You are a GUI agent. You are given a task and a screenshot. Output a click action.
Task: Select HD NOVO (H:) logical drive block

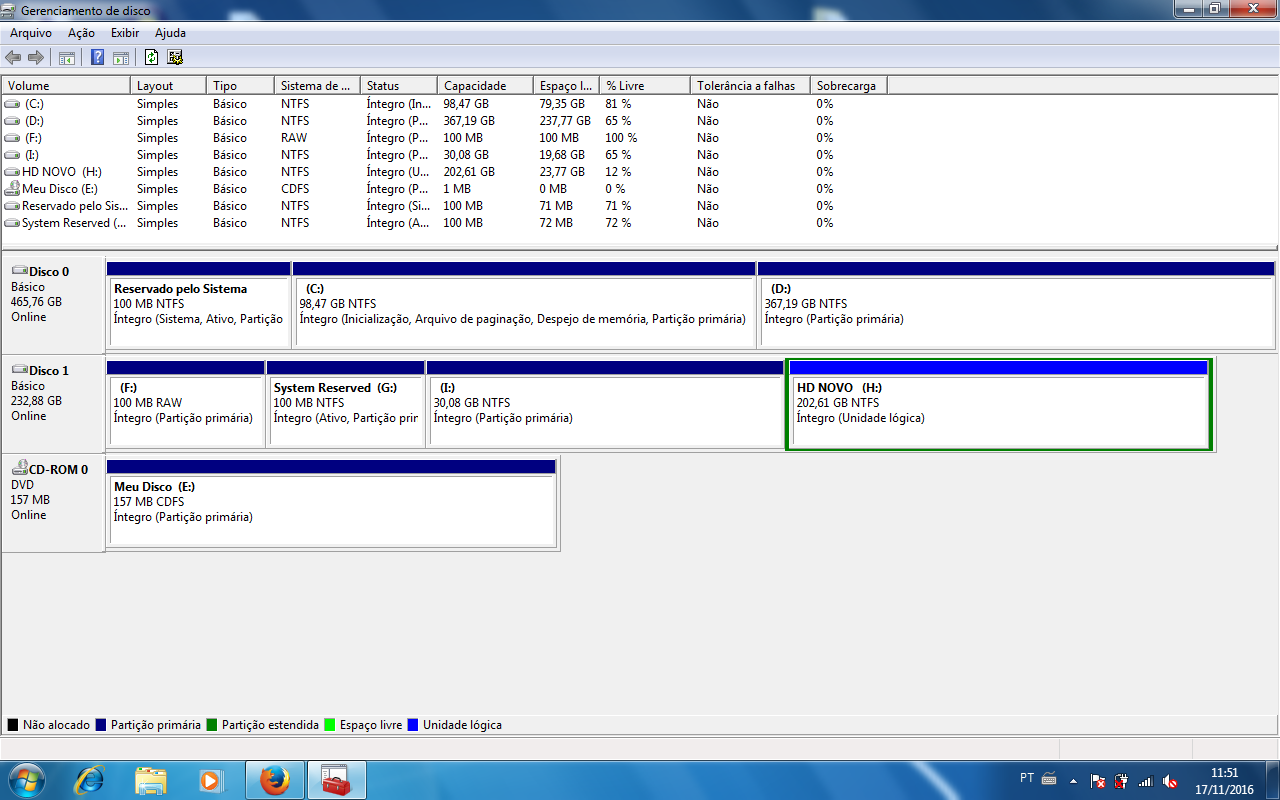coord(999,404)
